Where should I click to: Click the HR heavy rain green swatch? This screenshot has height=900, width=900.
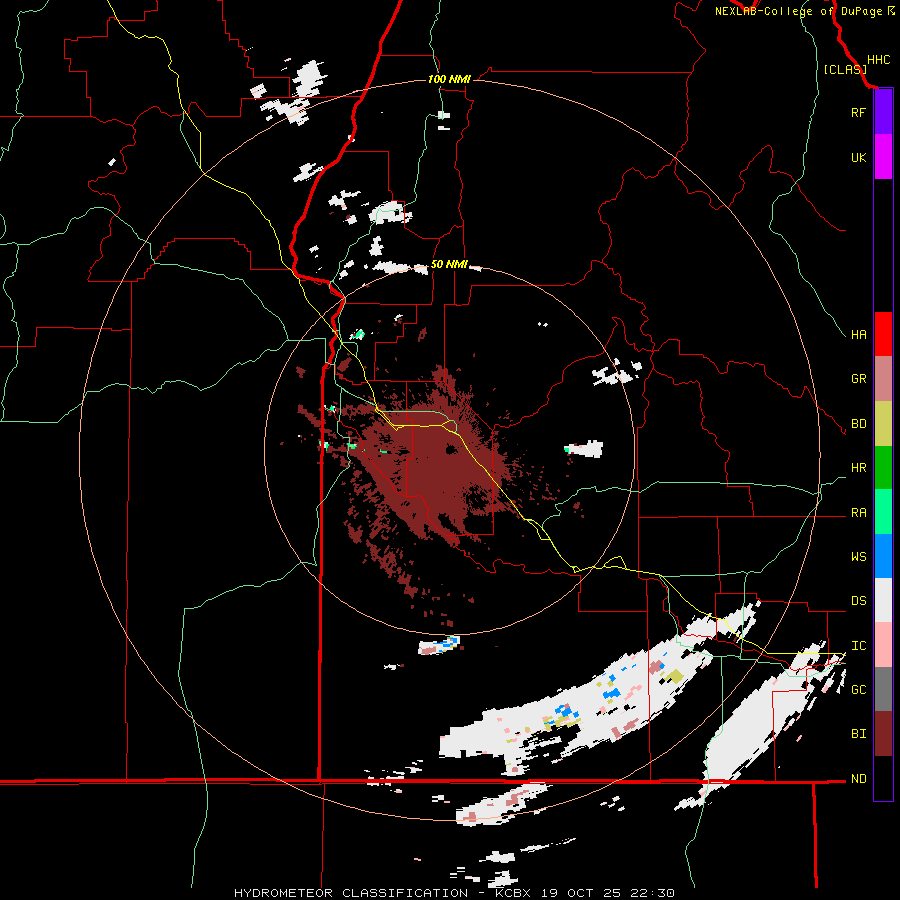(x=883, y=468)
